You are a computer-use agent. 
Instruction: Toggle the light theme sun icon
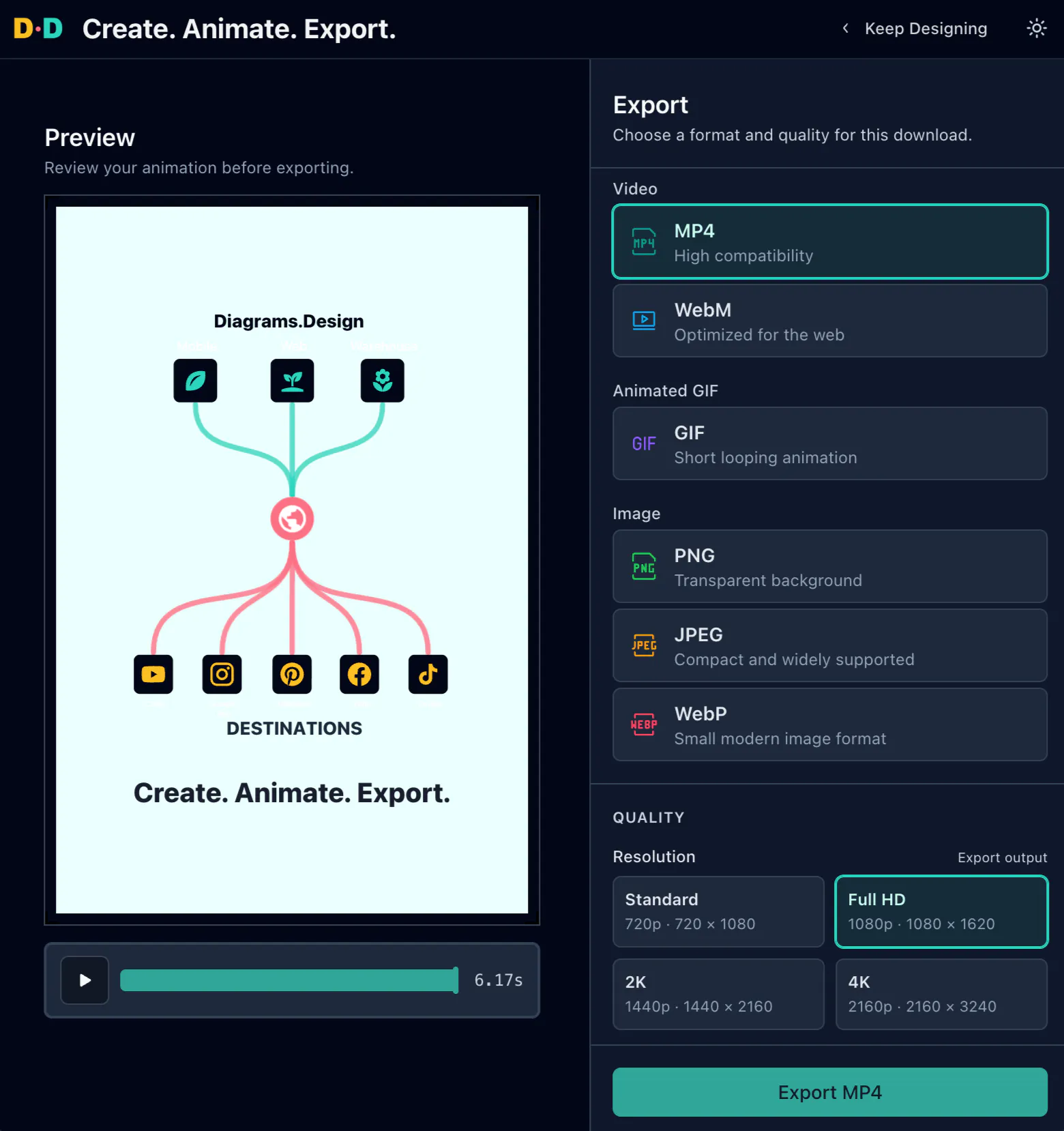coord(1036,28)
